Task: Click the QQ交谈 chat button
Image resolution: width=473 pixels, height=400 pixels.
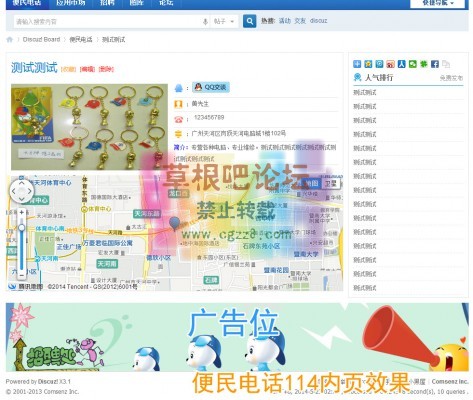Action: pyautogui.click(x=211, y=87)
